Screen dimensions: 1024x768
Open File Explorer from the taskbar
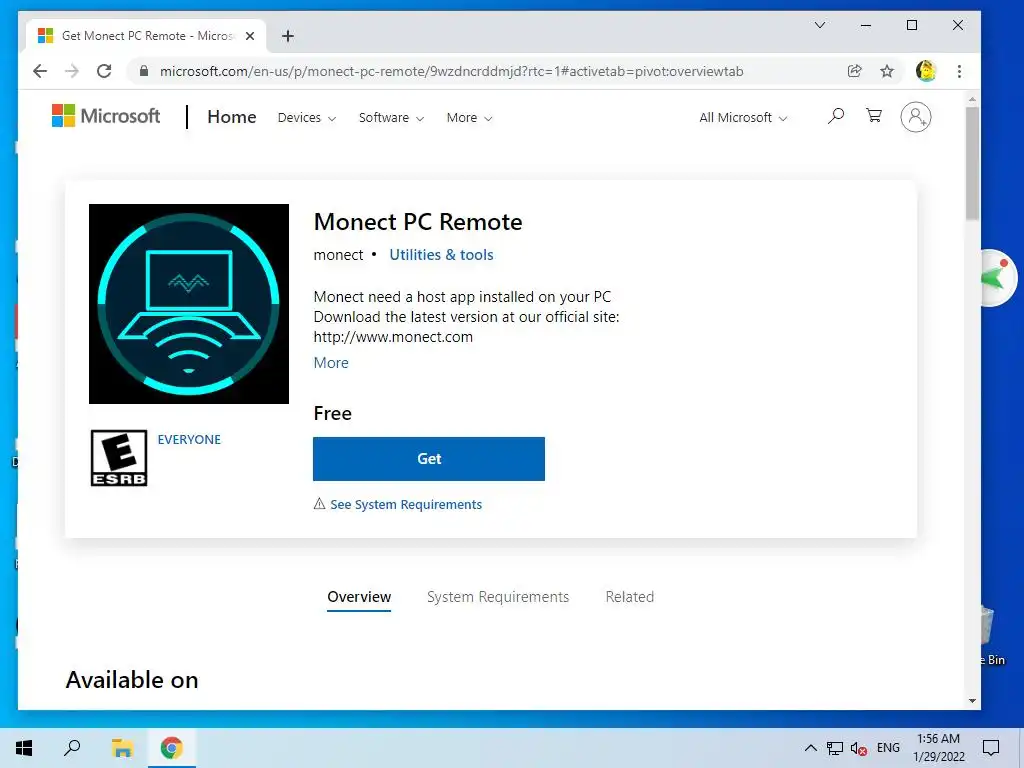122,748
